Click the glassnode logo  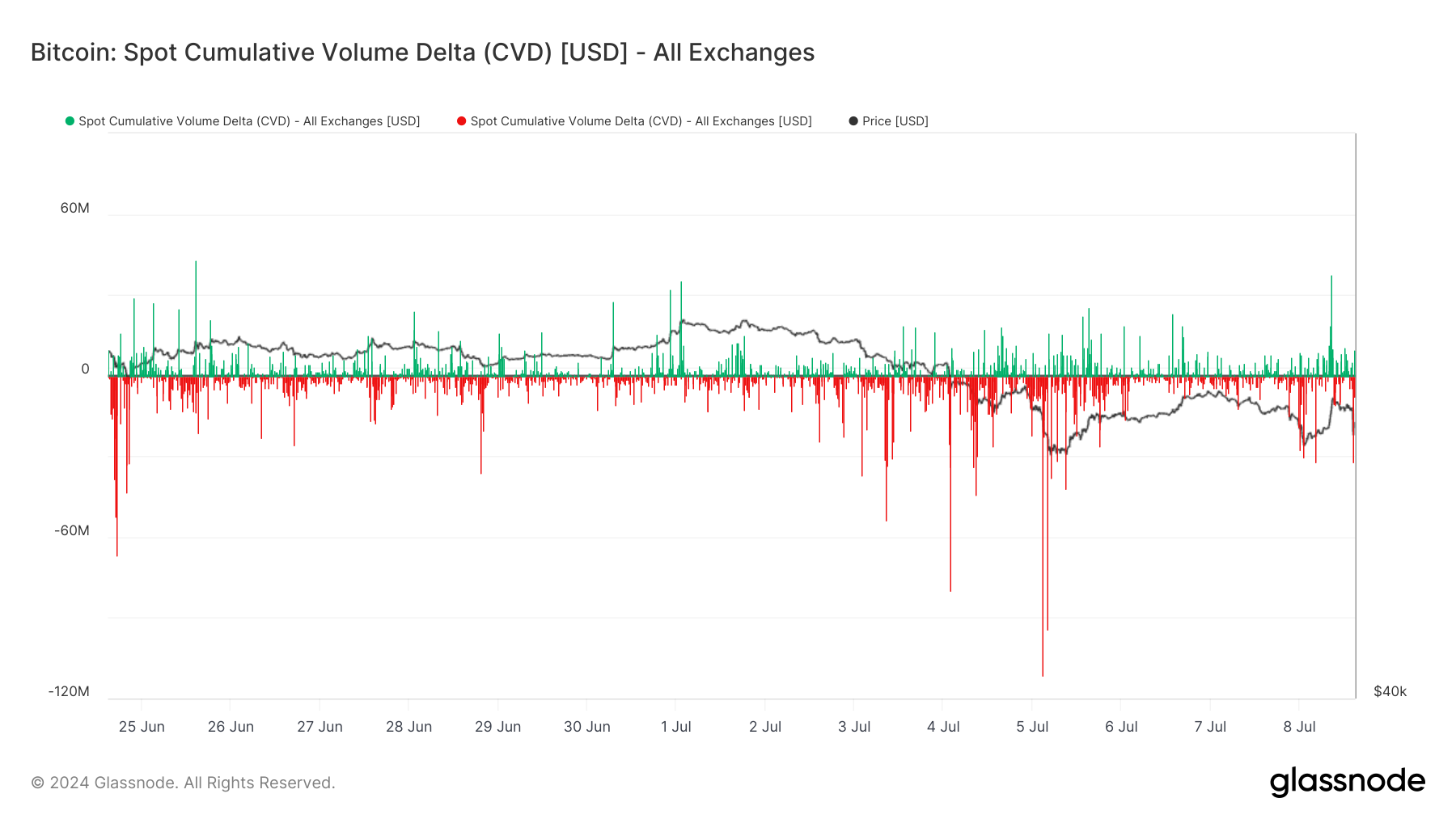[x=1347, y=782]
